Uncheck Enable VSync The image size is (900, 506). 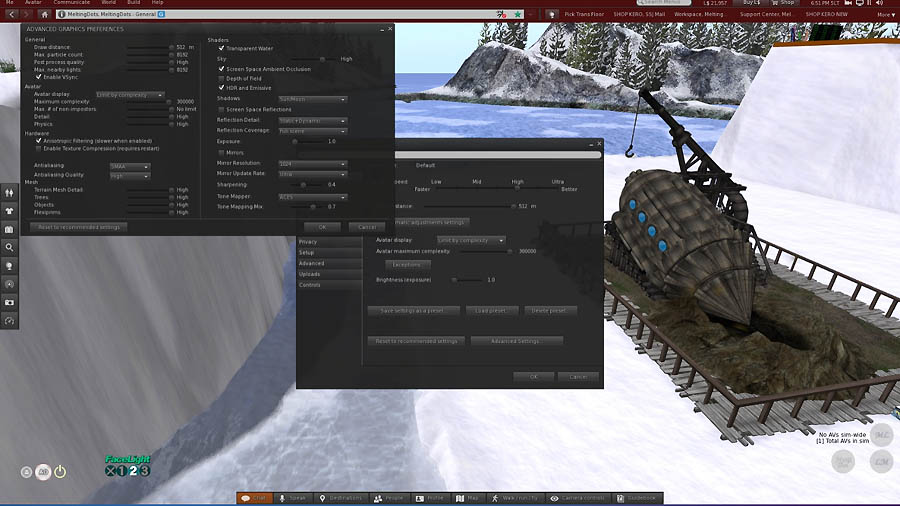[39, 77]
